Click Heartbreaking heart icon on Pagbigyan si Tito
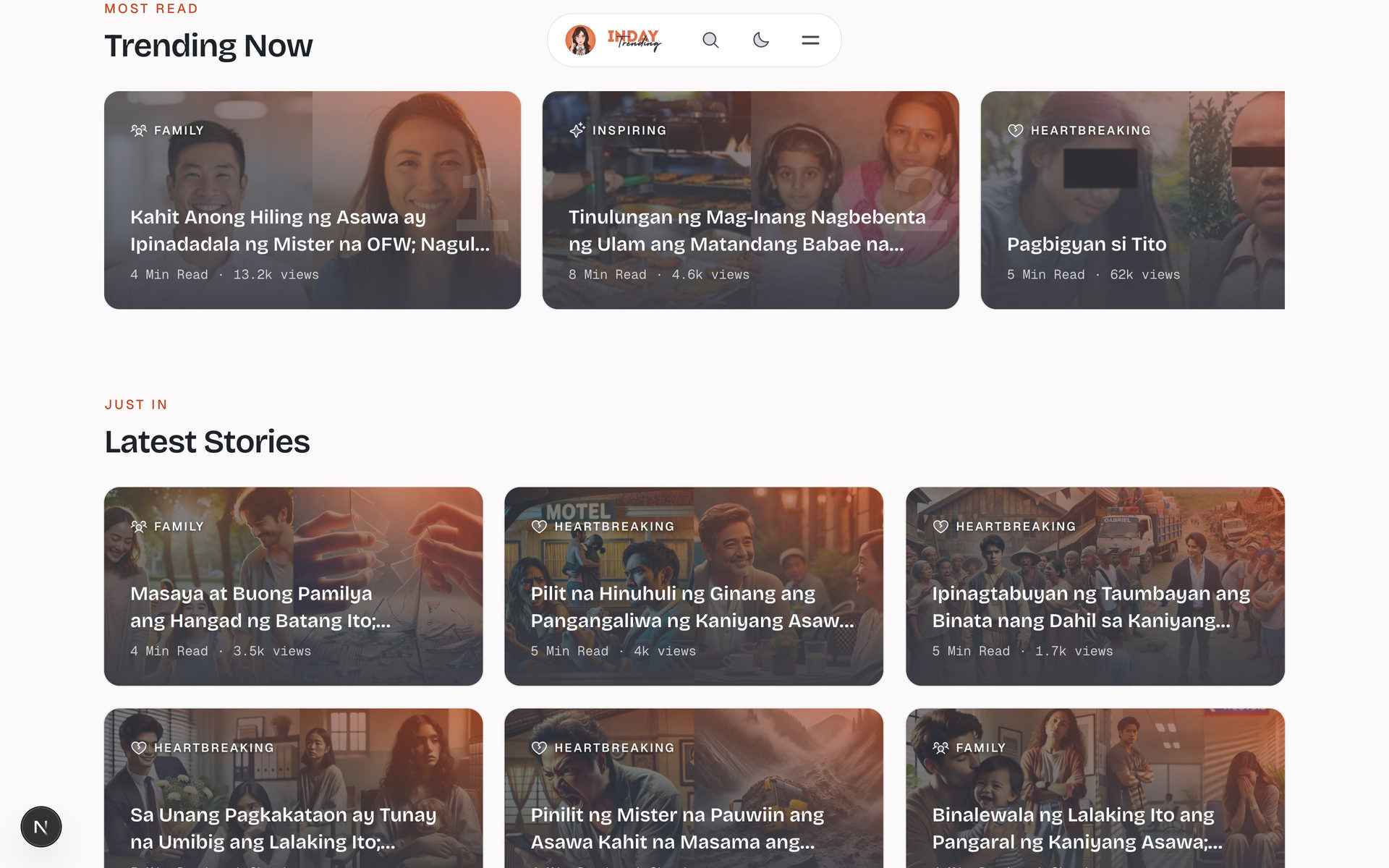Screen dimensions: 1389x868 (1015, 130)
